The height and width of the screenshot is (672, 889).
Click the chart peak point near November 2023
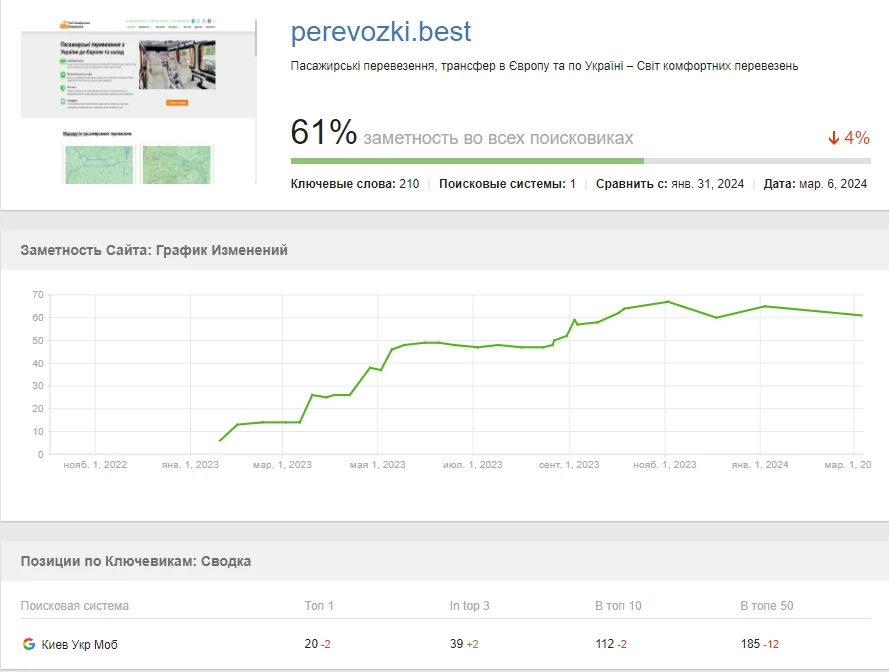point(668,302)
